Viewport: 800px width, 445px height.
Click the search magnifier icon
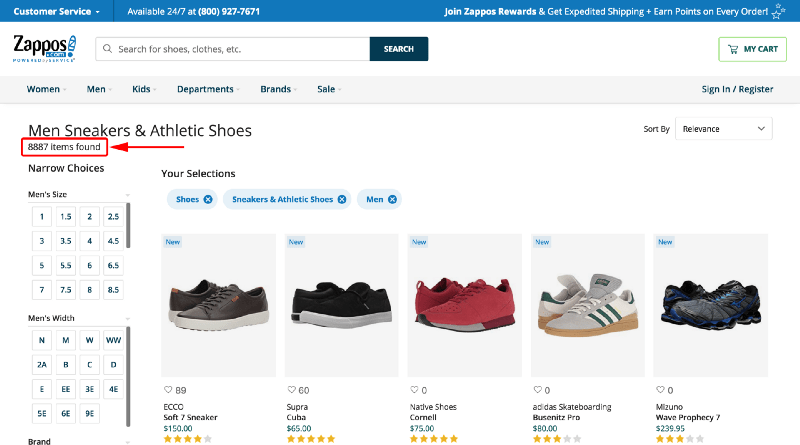tap(107, 49)
